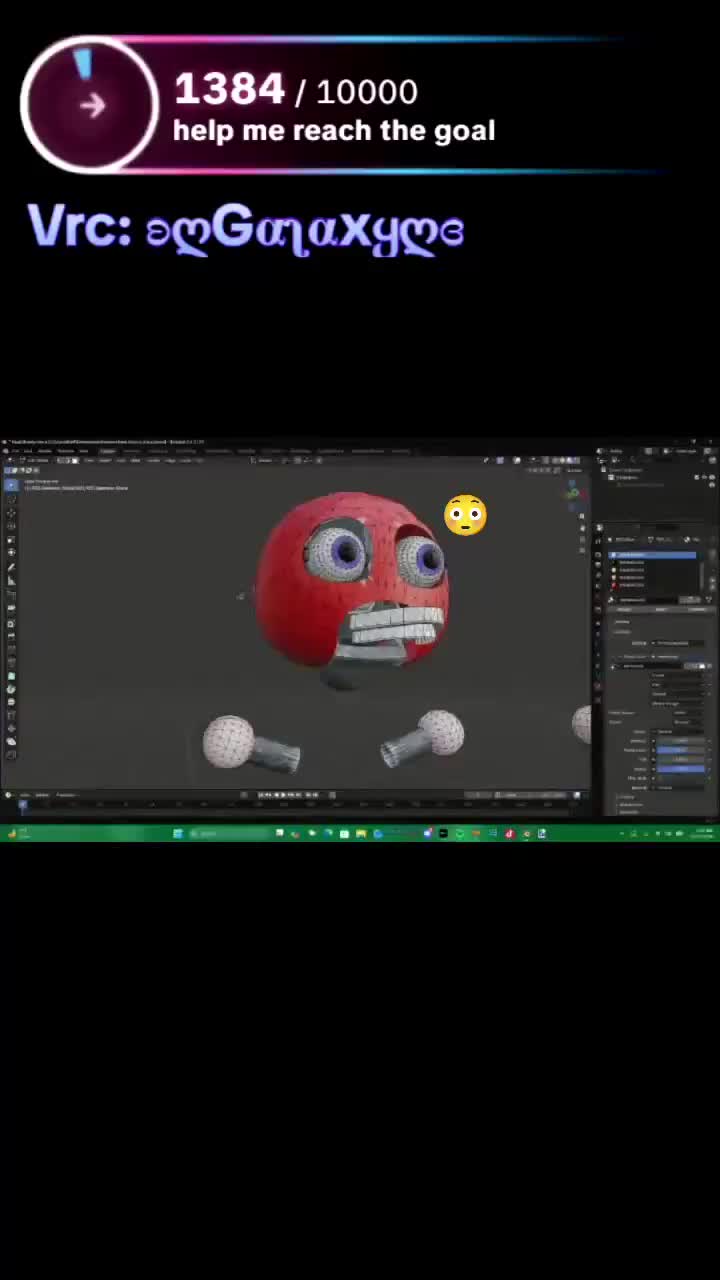
Task: Toggle perspective/orthographic view icon
Action: click(x=581, y=550)
